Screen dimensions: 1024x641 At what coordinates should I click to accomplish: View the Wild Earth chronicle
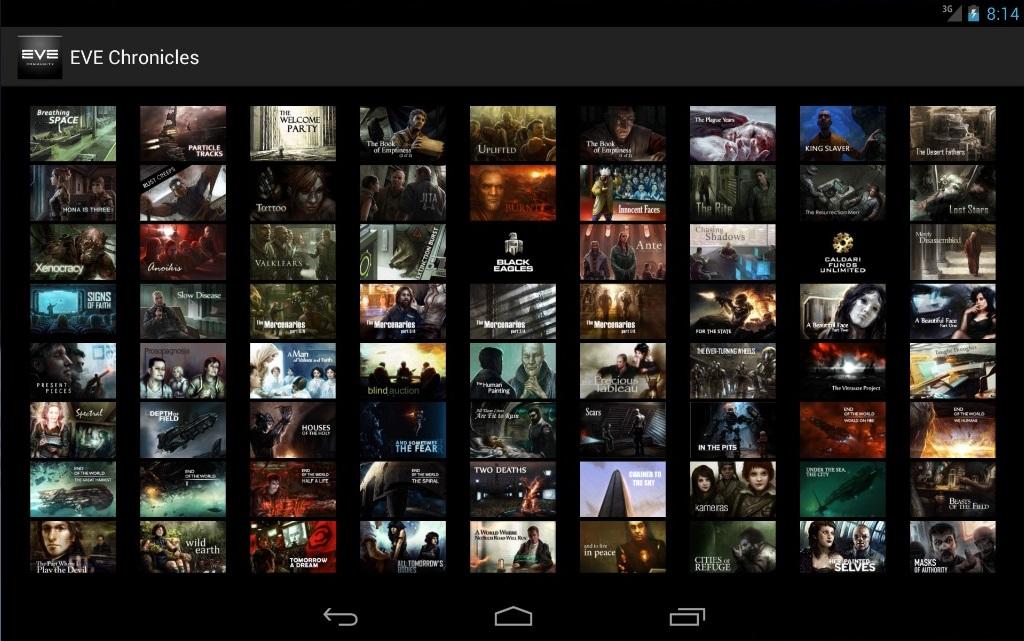(x=183, y=548)
